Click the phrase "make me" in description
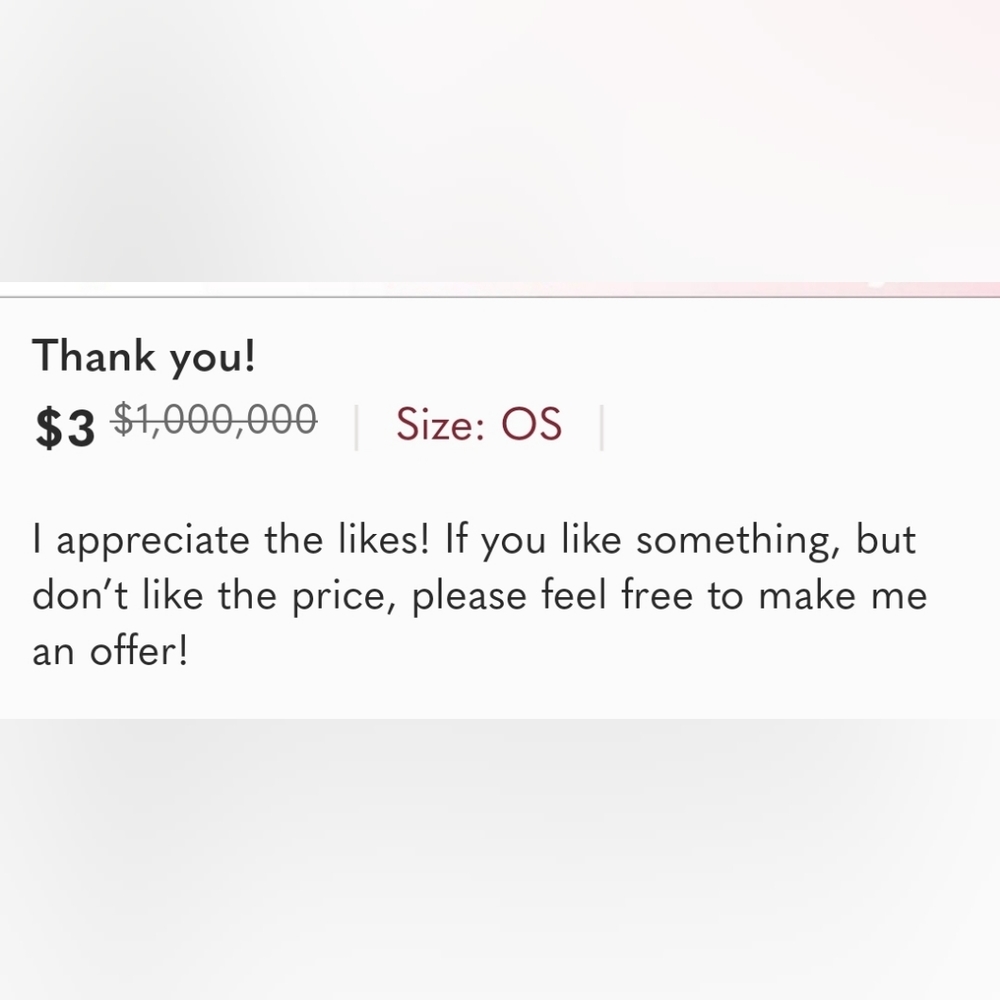 pos(842,596)
